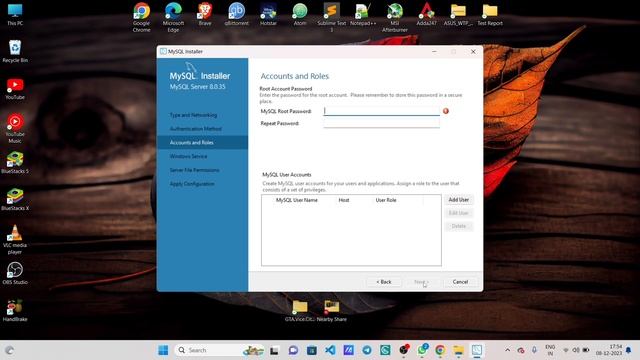
Task: Select This PC desktop icon
Action: (x=15, y=14)
